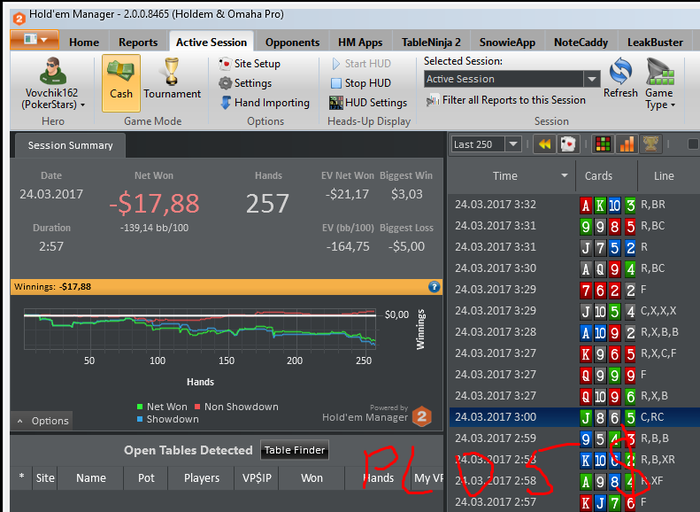Switch to the SnowieApp tab
This screenshot has width=700, height=512.
click(507, 42)
